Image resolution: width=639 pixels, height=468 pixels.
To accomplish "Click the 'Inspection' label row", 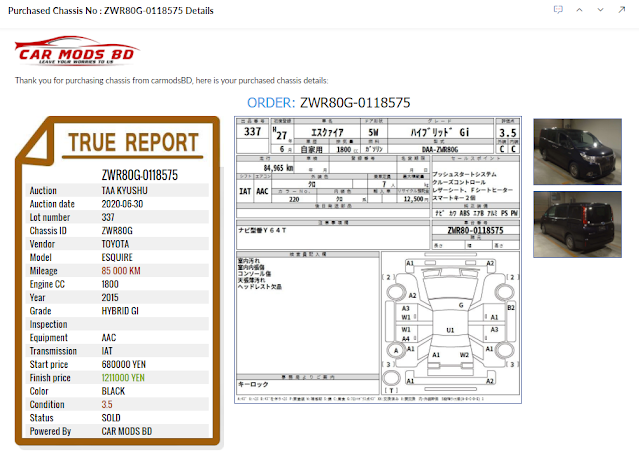I will coord(117,325).
